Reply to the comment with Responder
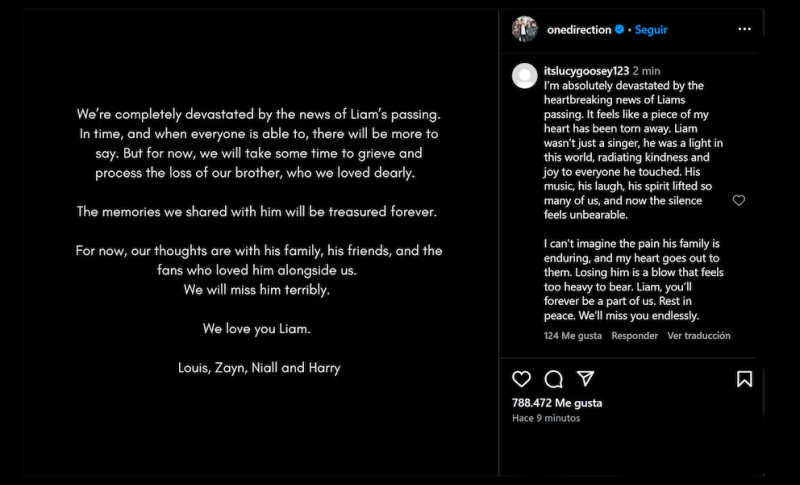The width and height of the screenshot is (800, 485). coord(634,336)
